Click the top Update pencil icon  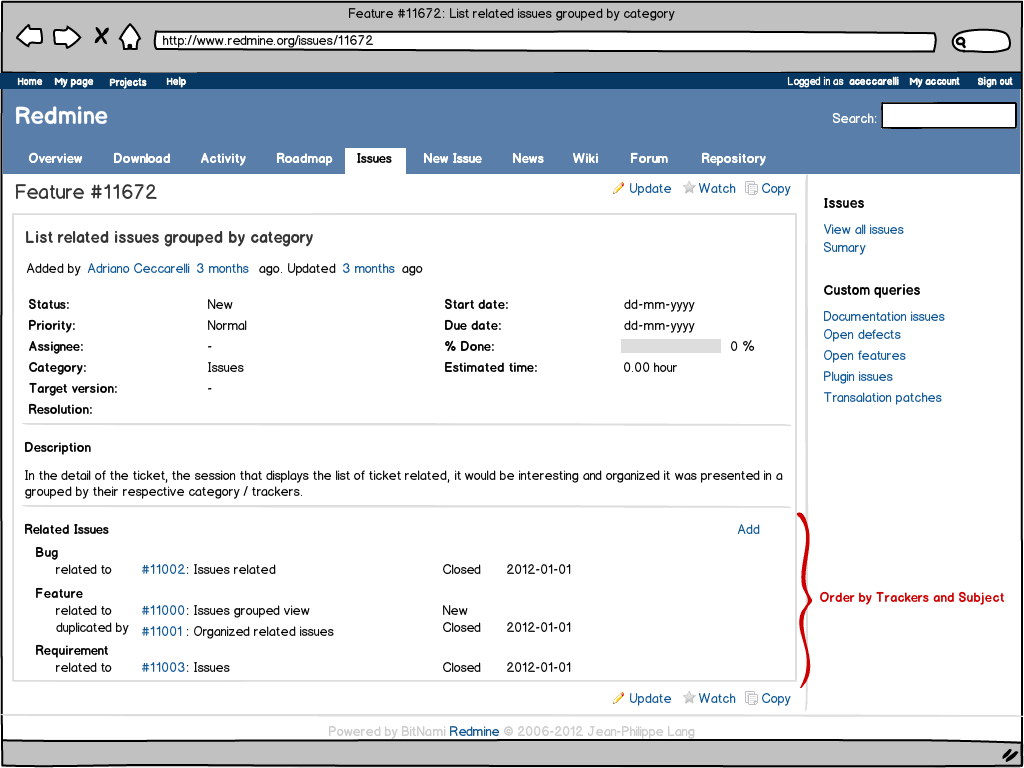[x=618, y=188]
